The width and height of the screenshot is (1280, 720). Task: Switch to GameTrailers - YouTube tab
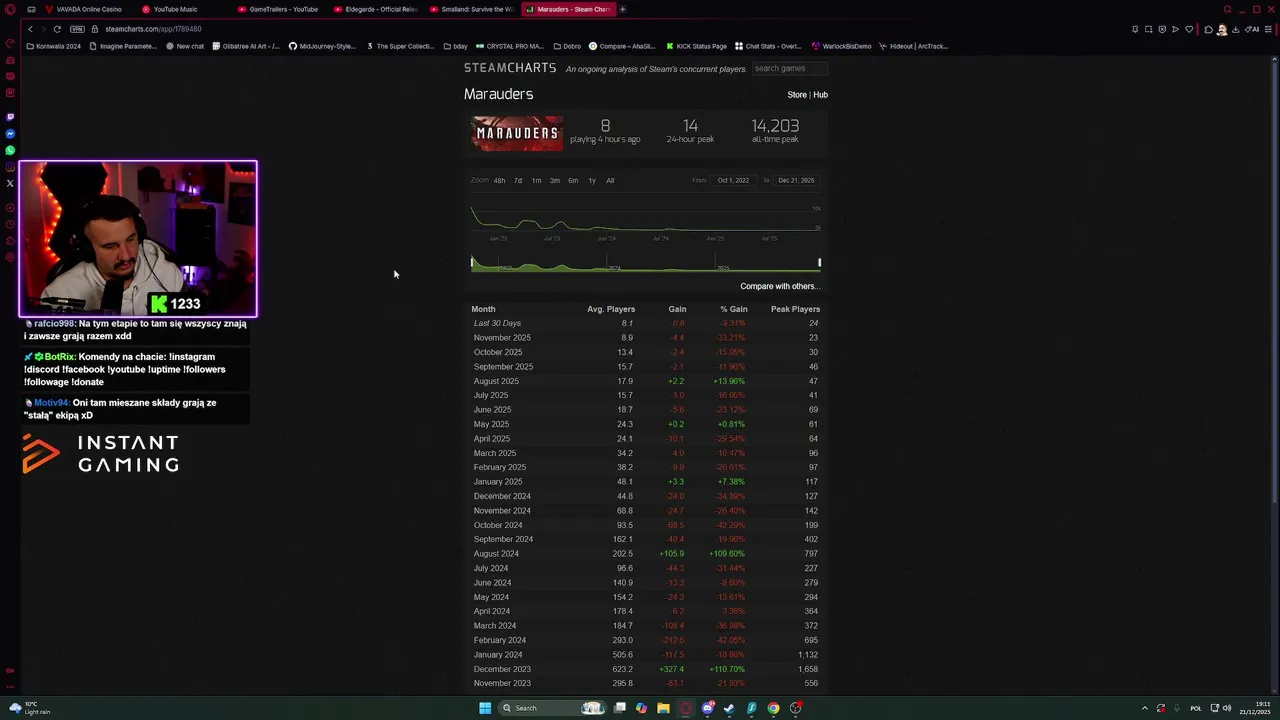click(x=278, y=9)
